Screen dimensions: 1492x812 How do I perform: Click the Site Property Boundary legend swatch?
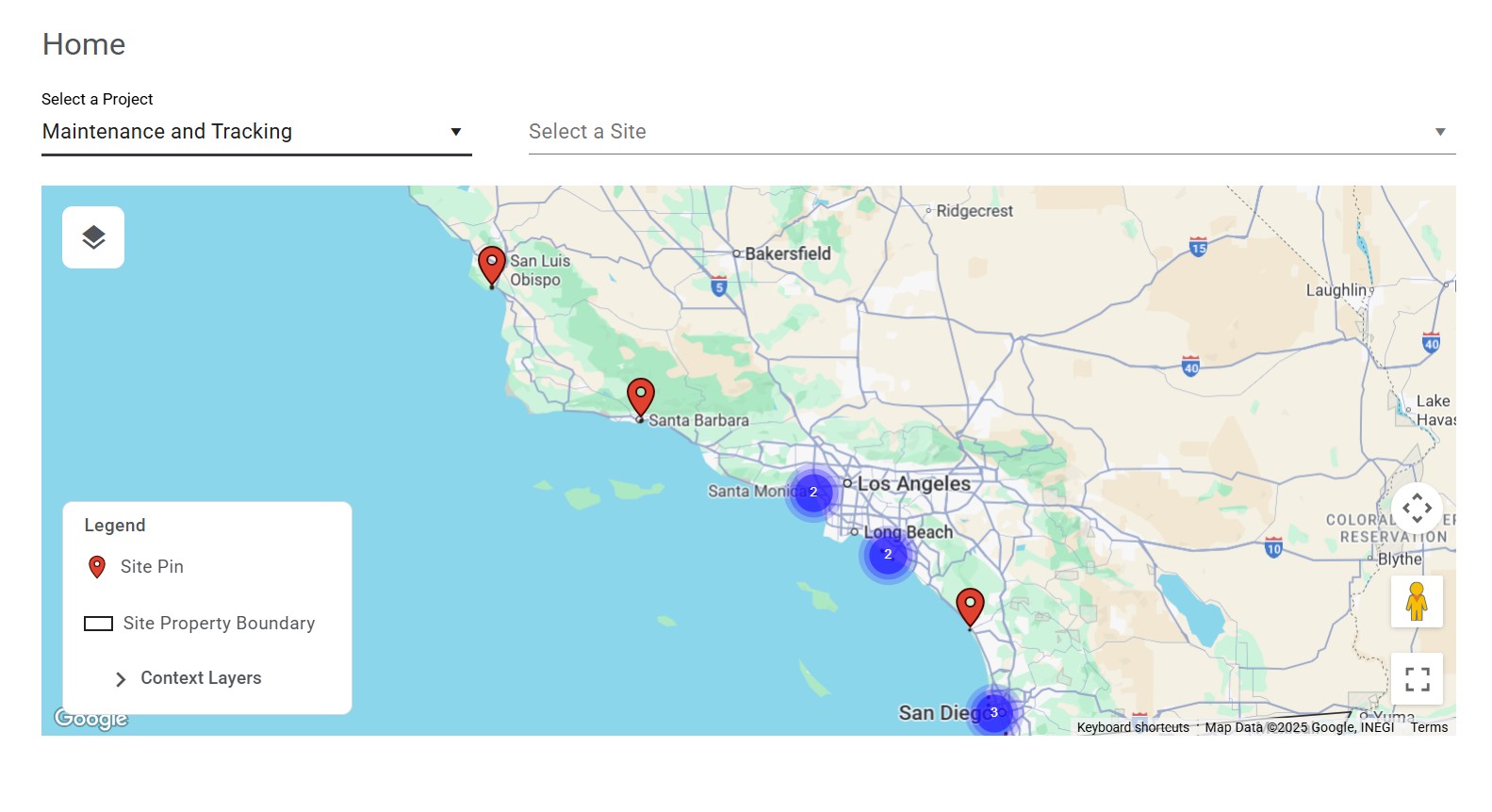click(99, 624)
